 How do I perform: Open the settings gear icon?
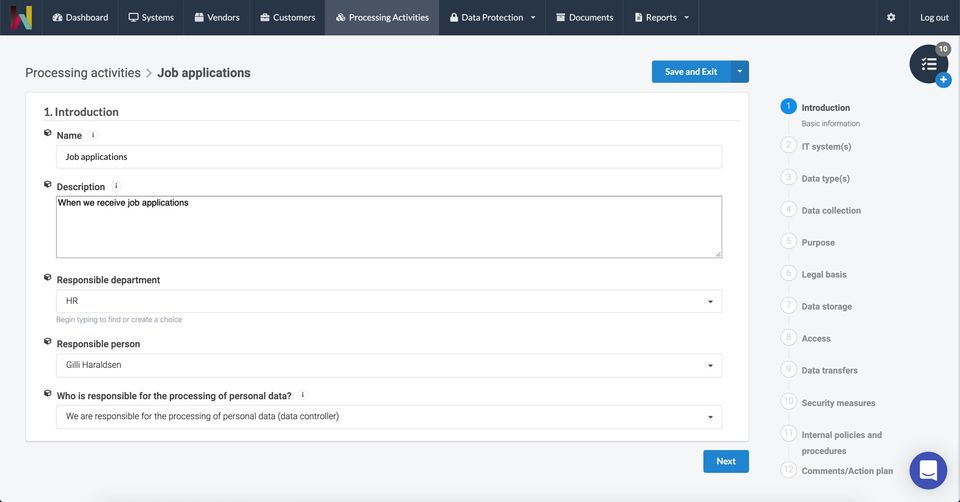click(x=891, y=17)
